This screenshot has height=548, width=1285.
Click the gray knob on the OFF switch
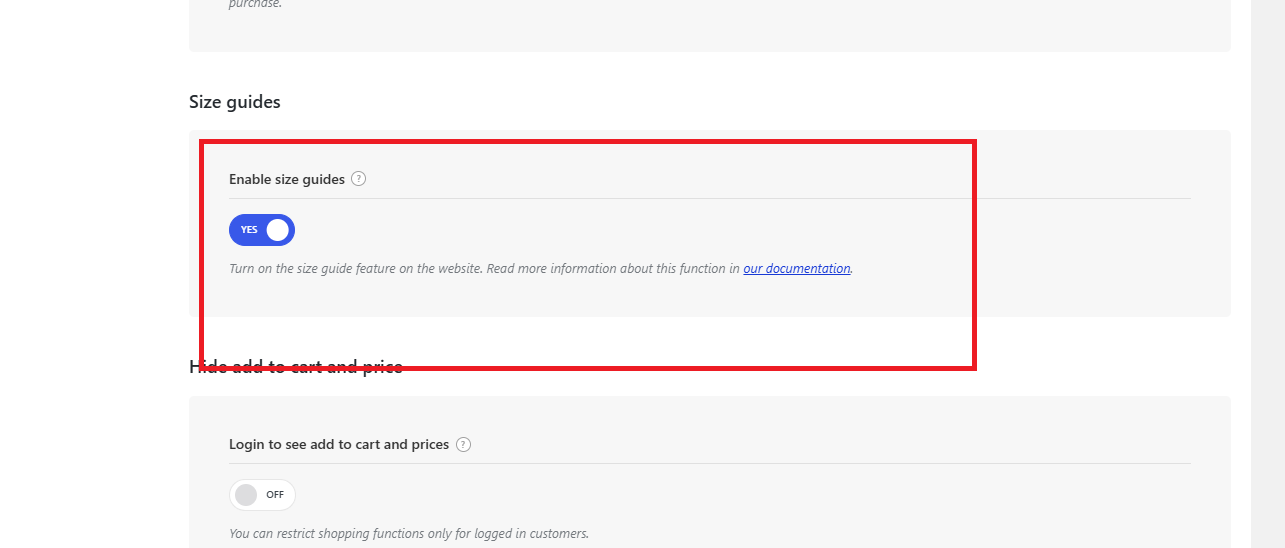[x=246, y=495]
